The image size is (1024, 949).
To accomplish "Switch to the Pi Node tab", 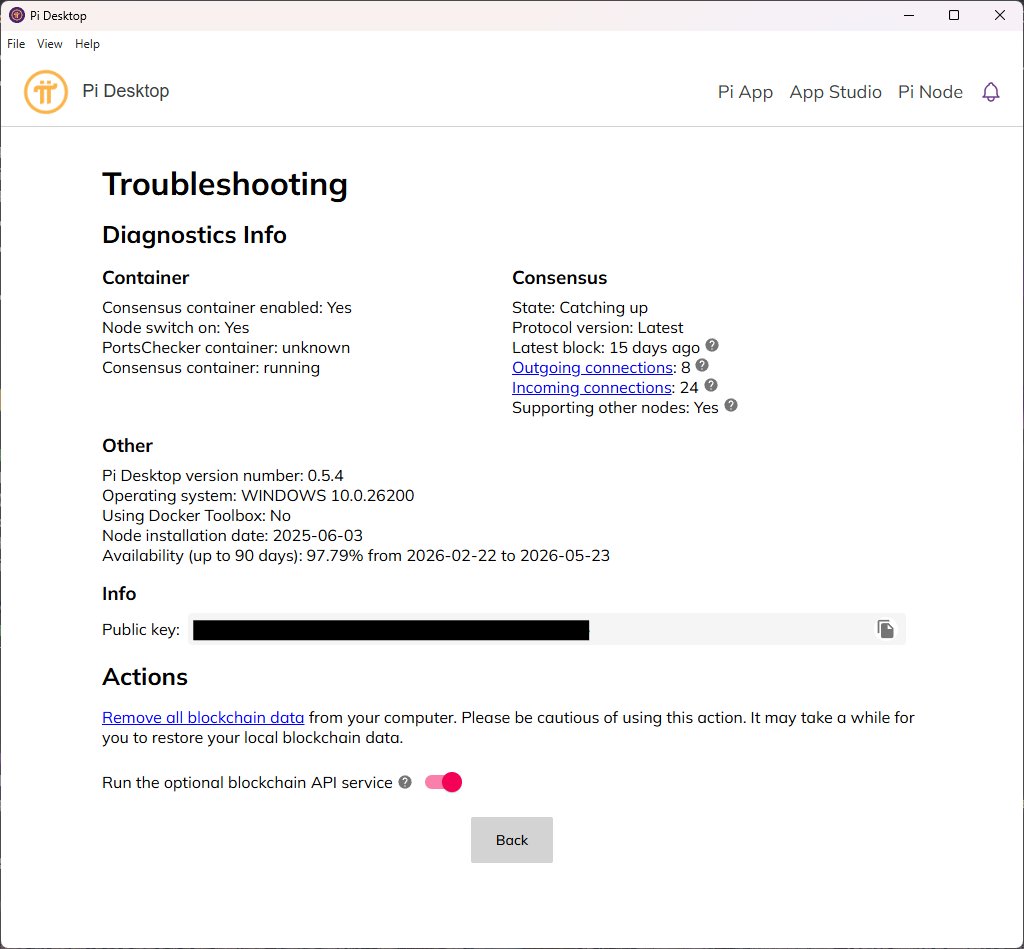I will [930, 92].
